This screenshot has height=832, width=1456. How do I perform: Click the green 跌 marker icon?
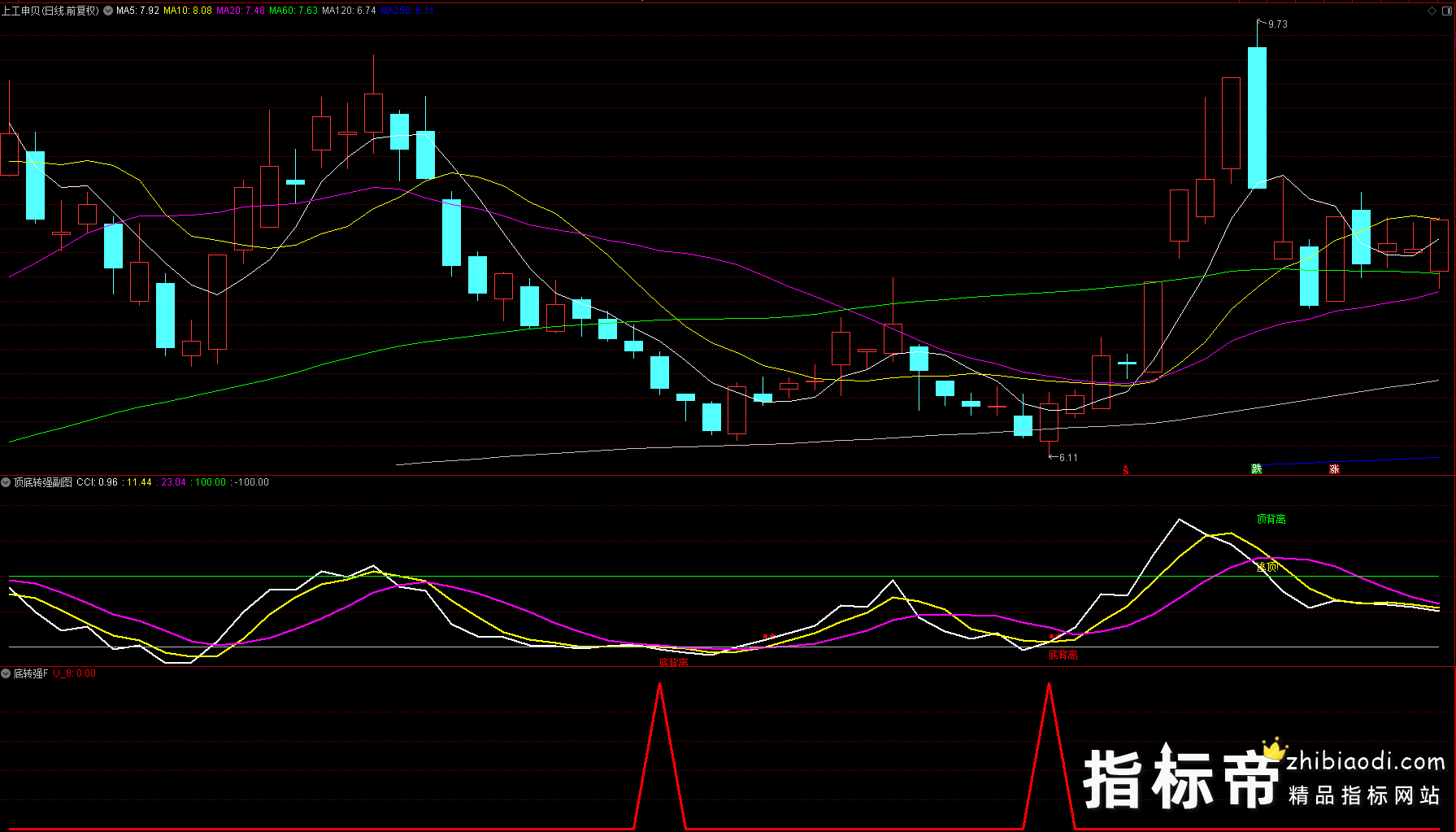(1256, 469)
